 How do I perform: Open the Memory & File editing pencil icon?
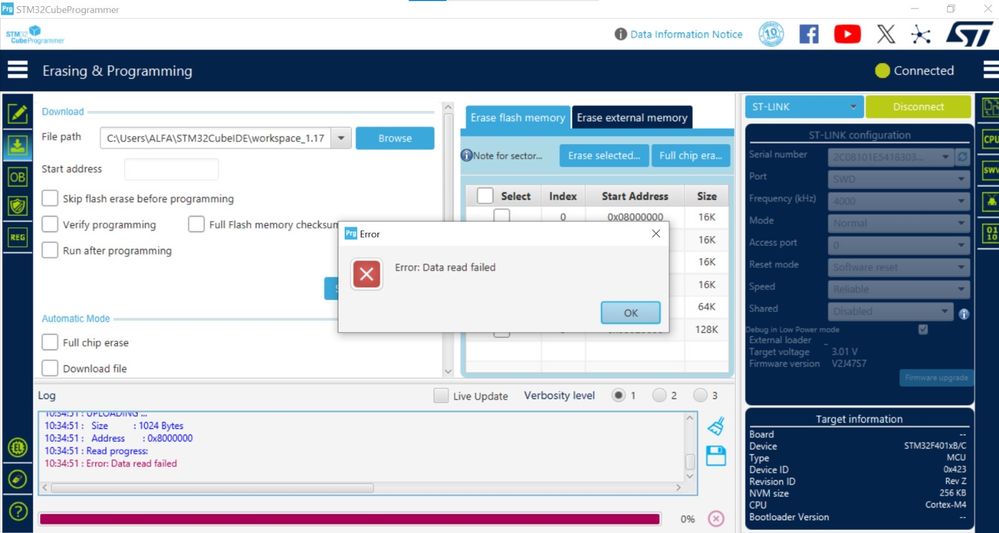point(17,114)
